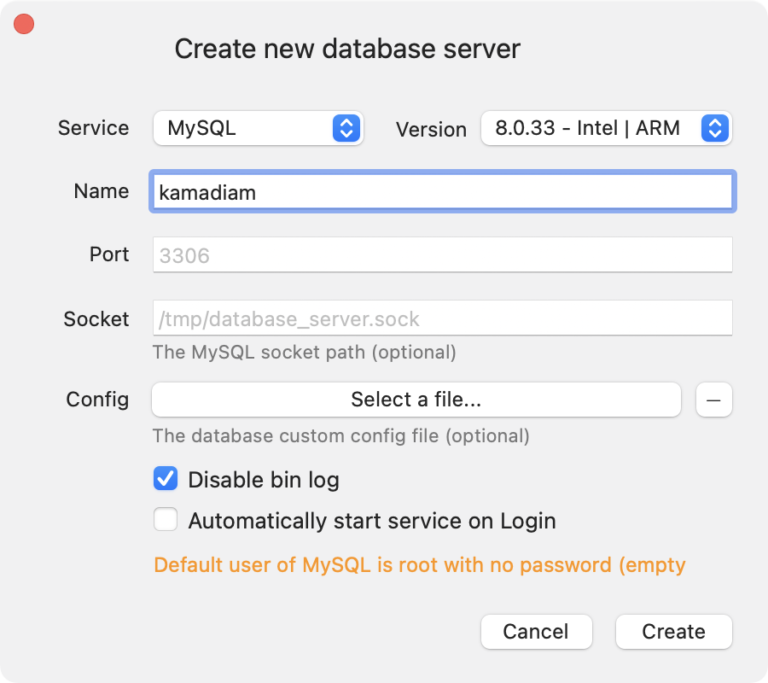Open the Service dropdown showing MySQL
This screenshot has width=768, height=683.
click(x=256, y=128)
